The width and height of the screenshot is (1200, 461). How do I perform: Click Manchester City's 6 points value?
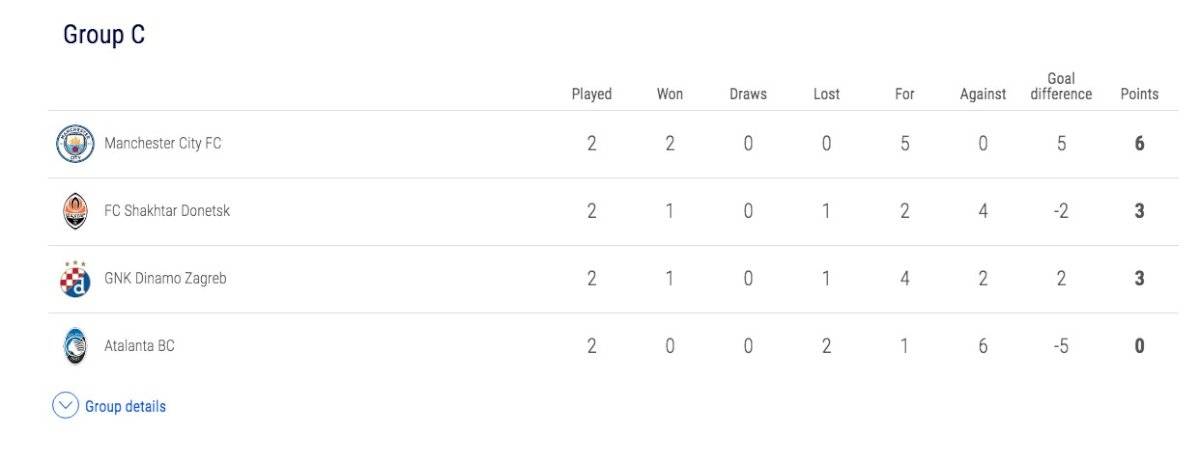tap(1139, 144)
